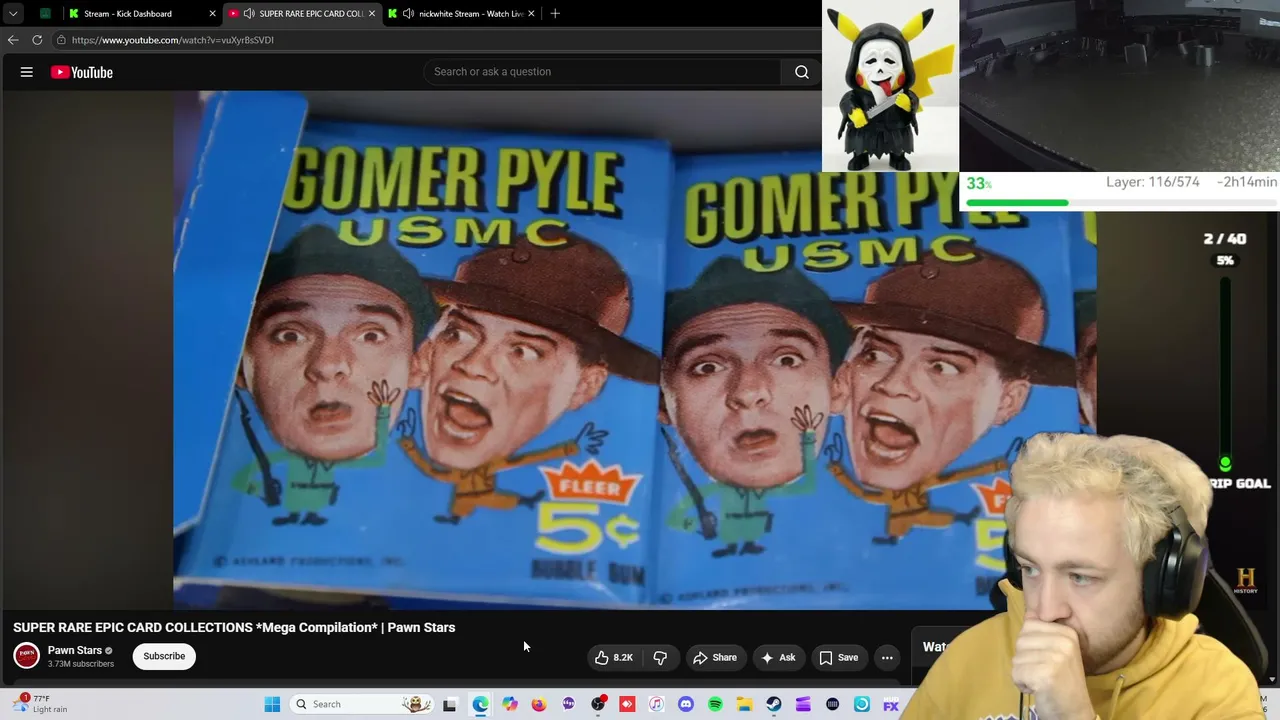
Task: Dislike the Pawn Stars video
Action: click(660, 657)
